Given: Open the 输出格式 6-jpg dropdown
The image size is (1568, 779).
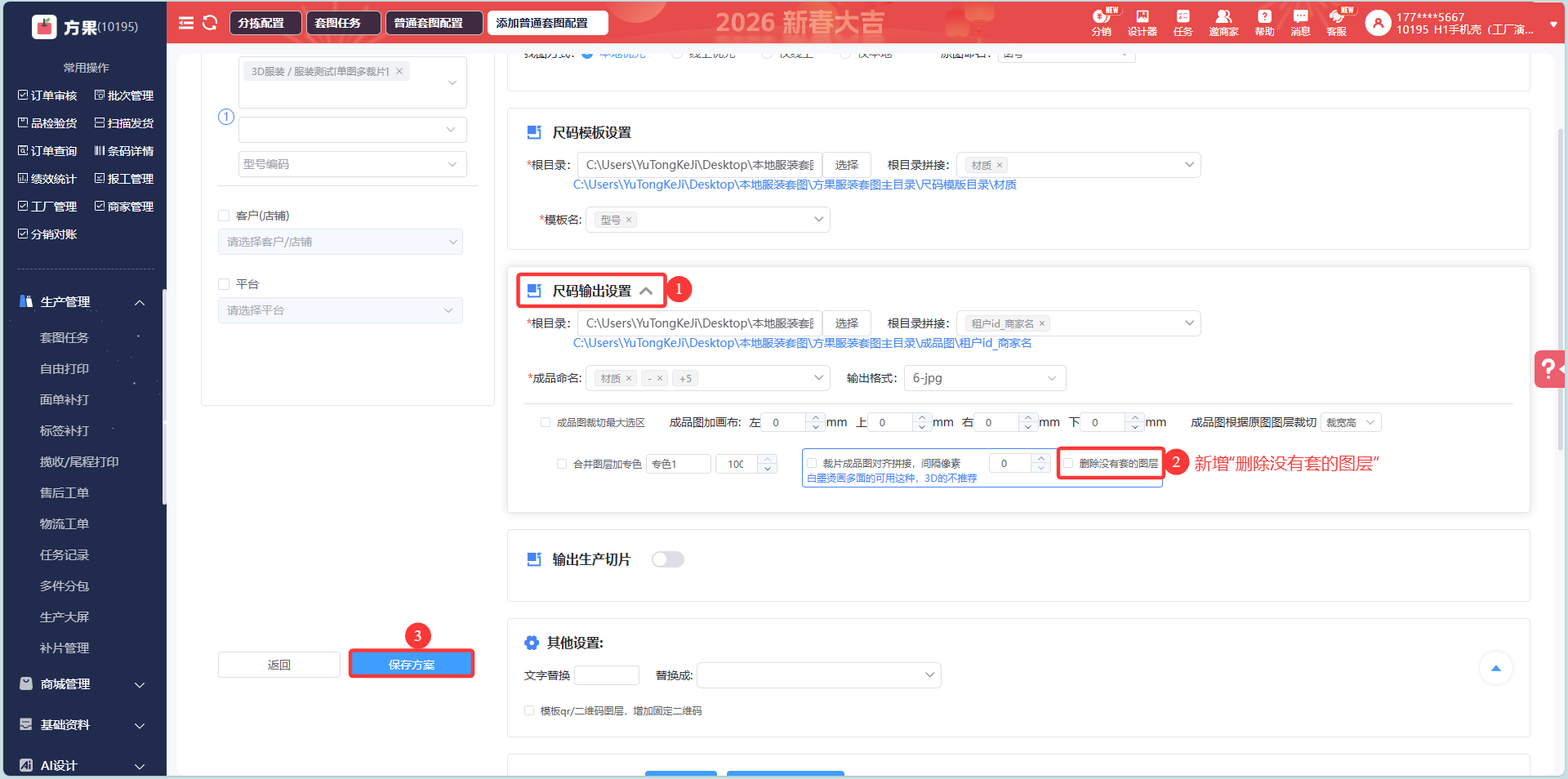Looking at the screenshot, I should (984, 378).
